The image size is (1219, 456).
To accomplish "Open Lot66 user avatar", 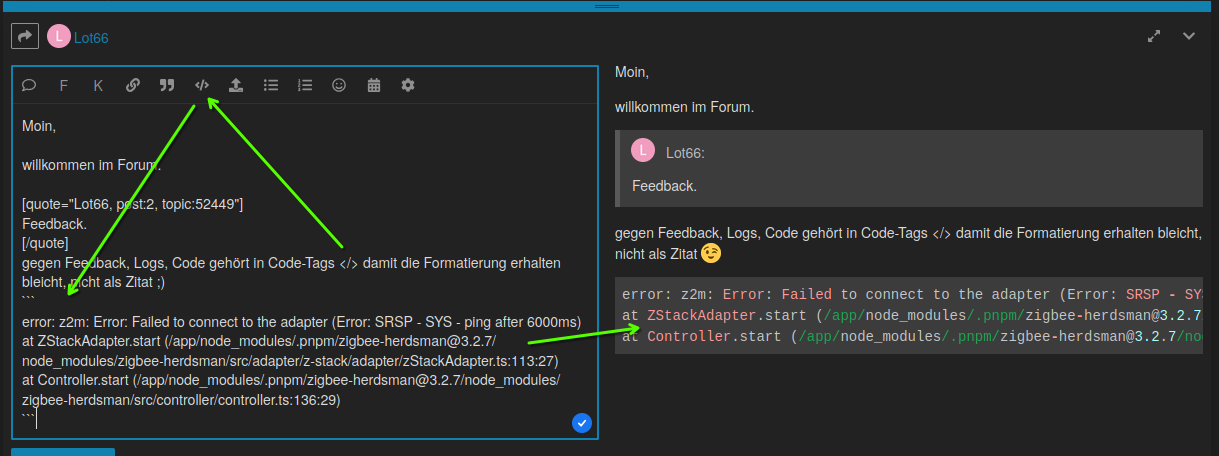I will click(59, 37).
